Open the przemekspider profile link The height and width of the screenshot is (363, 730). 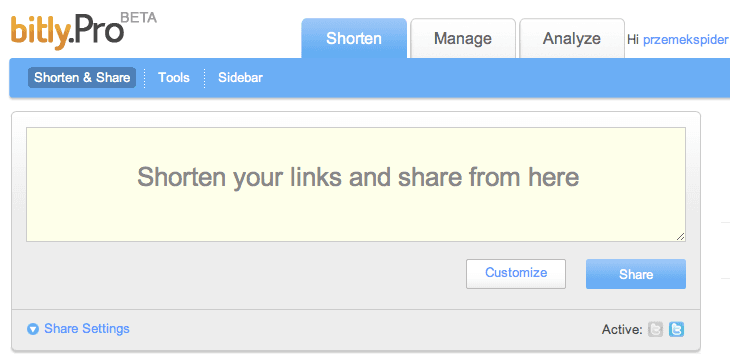(685, 40)
